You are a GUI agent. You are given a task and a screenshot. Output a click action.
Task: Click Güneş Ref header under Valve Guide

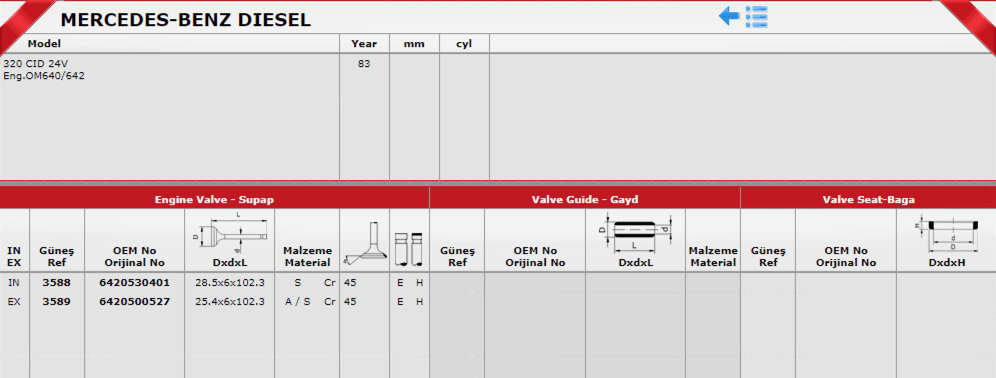[x=457, y=256]
